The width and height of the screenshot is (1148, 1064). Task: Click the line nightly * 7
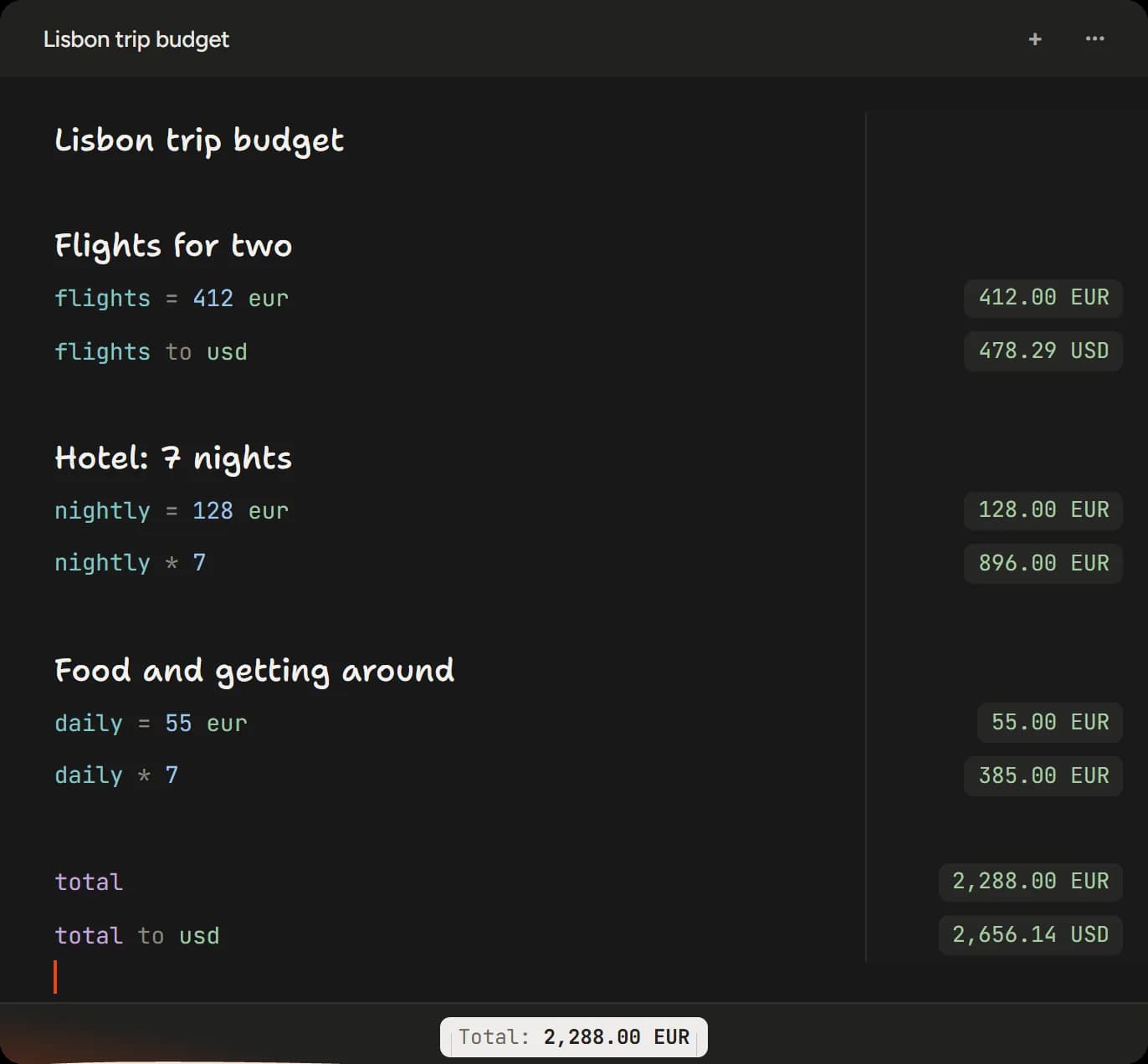tap(130, 563)
